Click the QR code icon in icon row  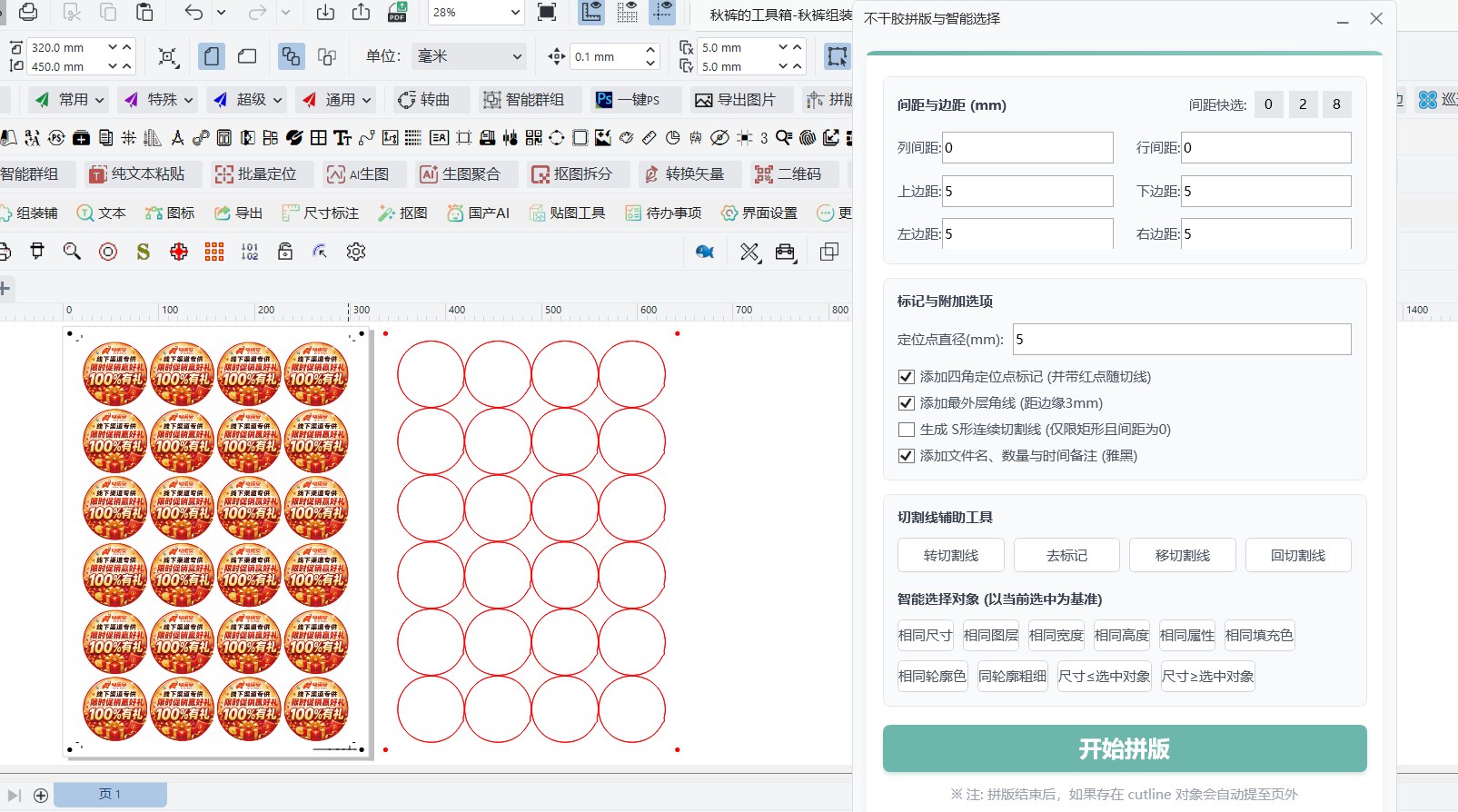pyautogui.click(x=533, y=137)
